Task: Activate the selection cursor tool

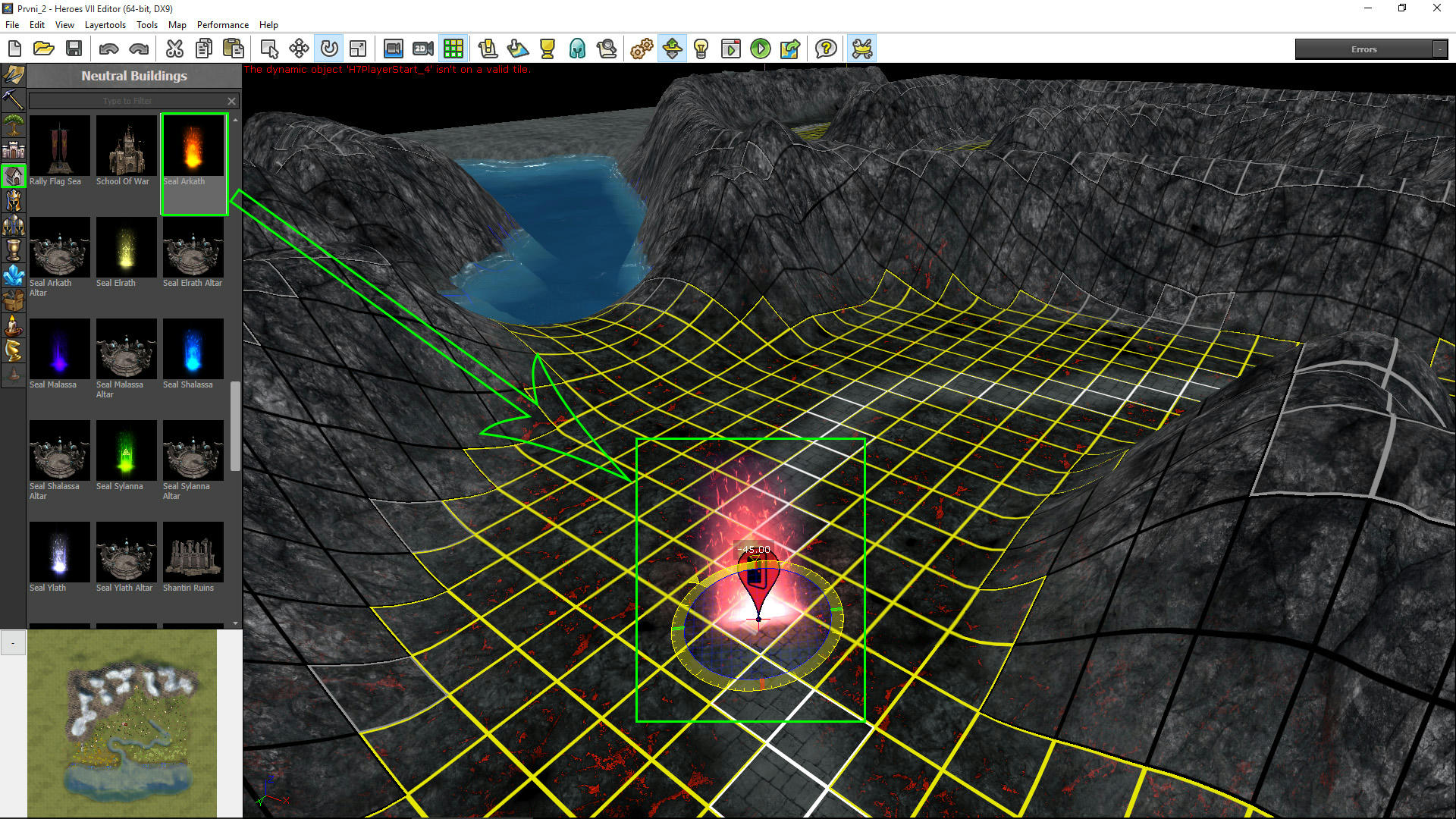Action: pos(269,49)
